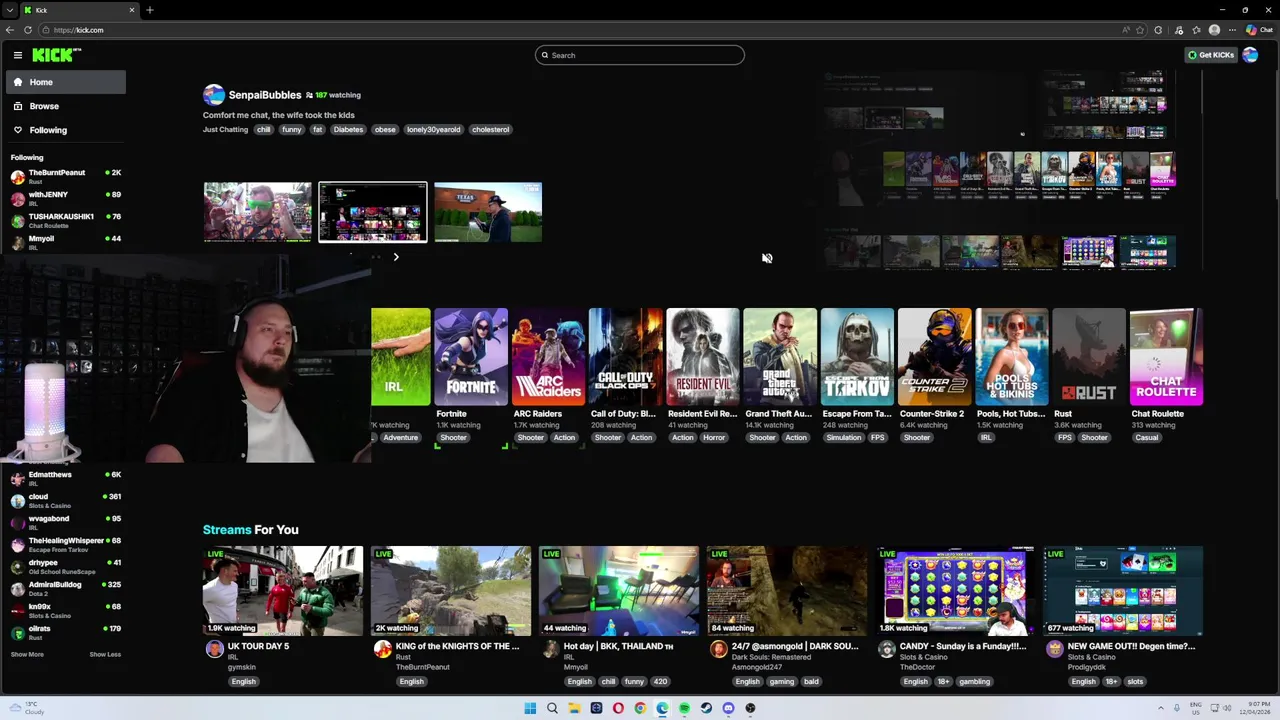Open Browse in sidebar
The image size is (1280, 720).
[65, 106]
